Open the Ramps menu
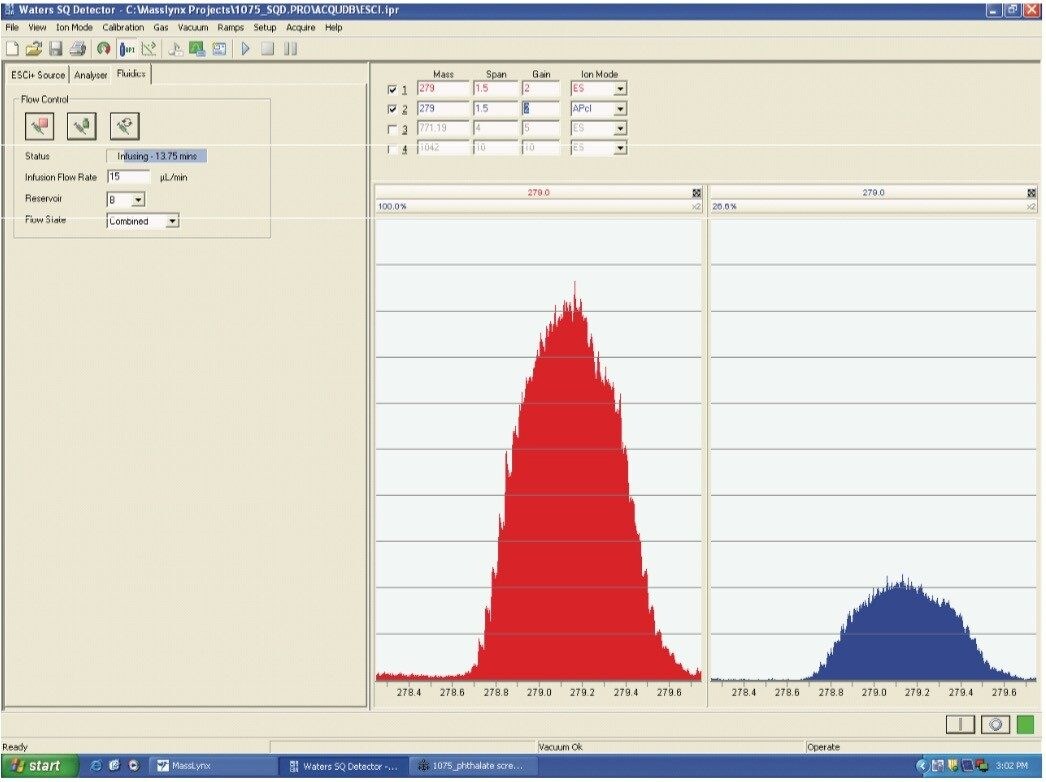Screen dimensions: 1046x782 pyautogui.click(x=231, y=27)
